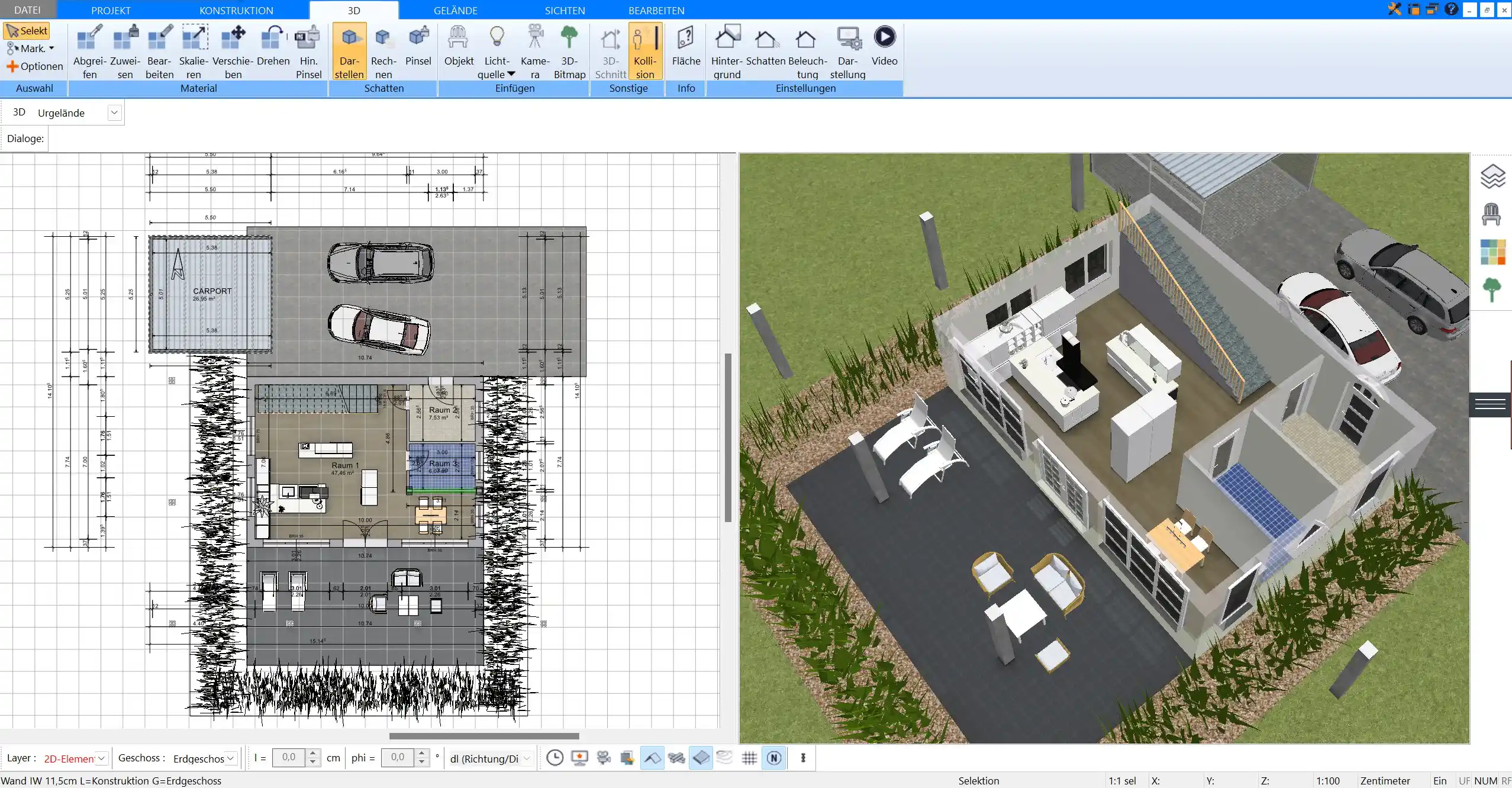
Task: Switch to the BEARBEITEN tab
Action: 656,10
